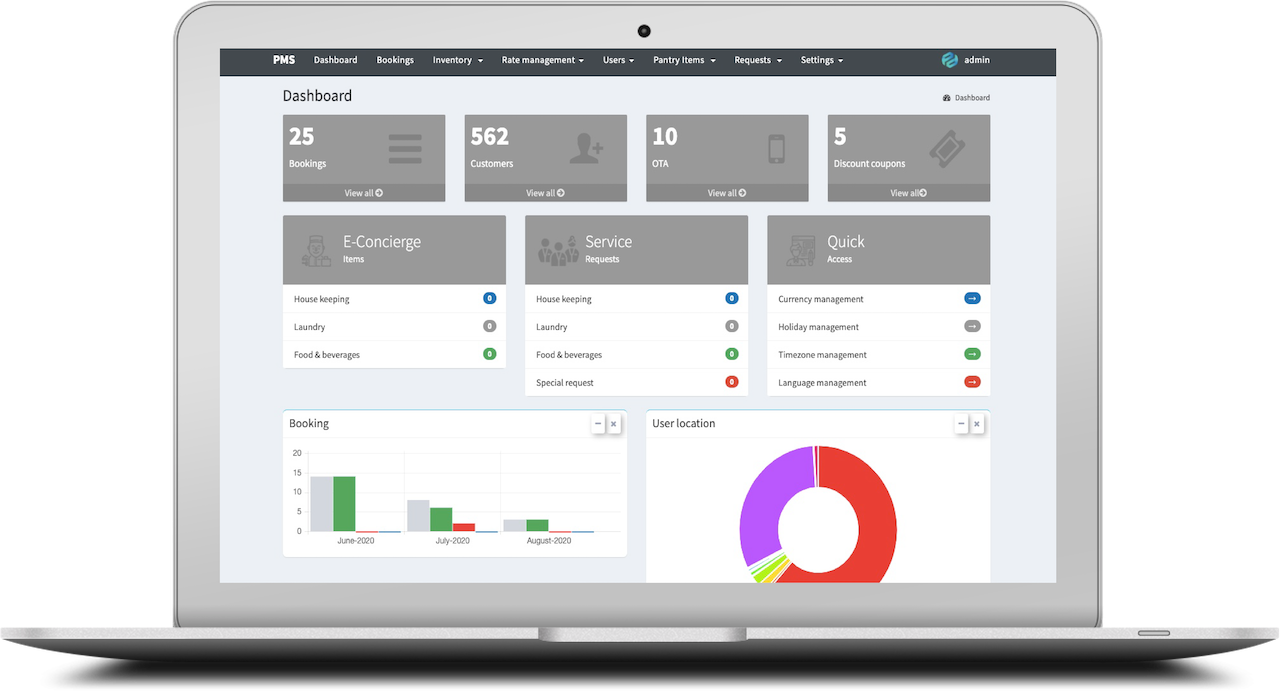Open the Rate management dropdown
Screen dimensions: 1280x691
(x=543, y=60)
